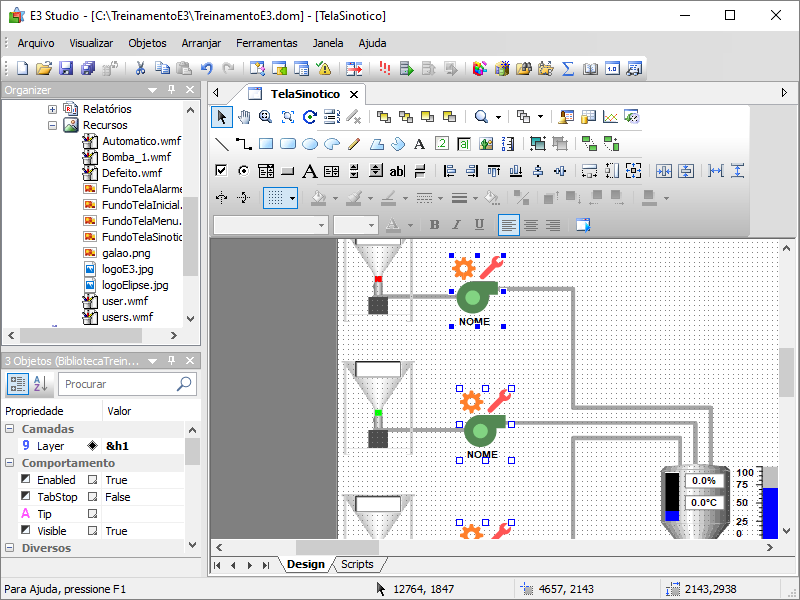
Task: Click the red wrench on the top pump
Action: (x=492, y=267)
